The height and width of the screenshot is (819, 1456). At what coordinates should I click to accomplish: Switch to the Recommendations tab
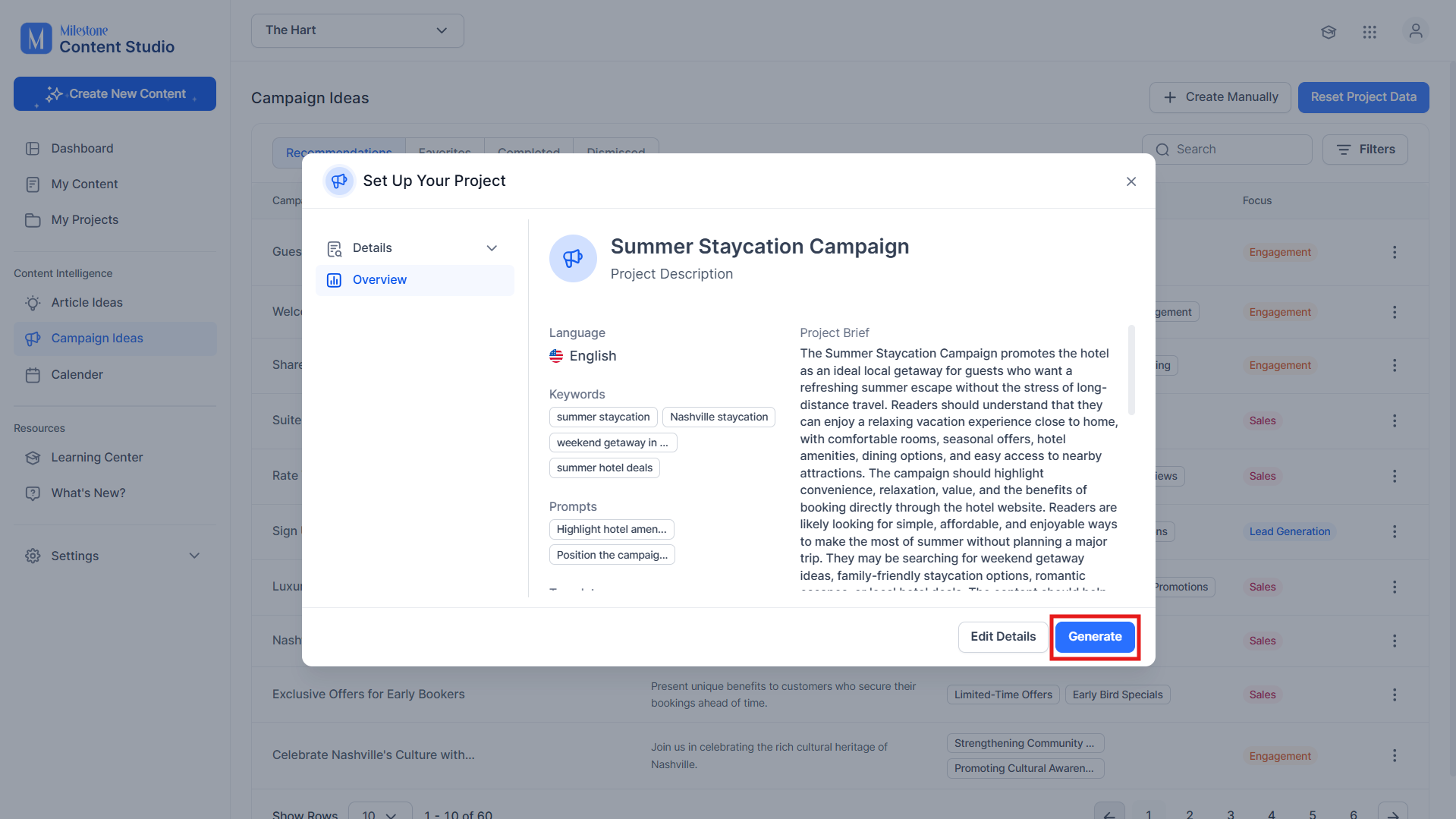[339, 153]
